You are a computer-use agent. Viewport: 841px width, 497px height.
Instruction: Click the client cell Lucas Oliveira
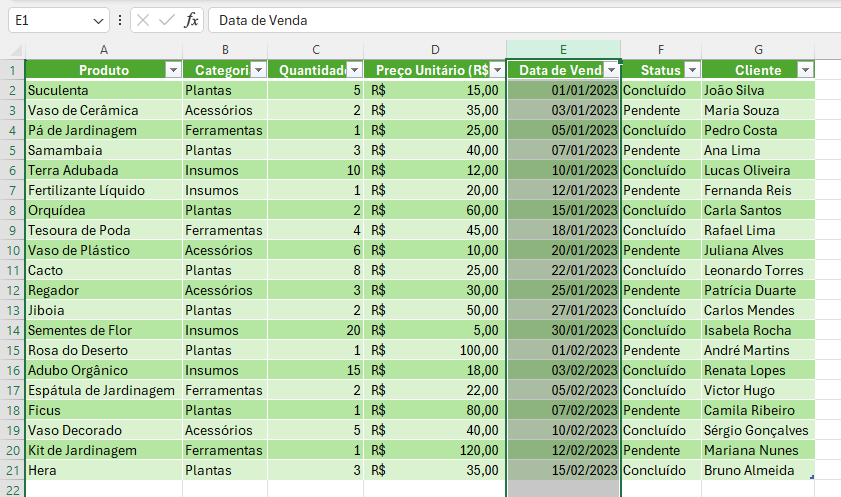(x=758, y=170)
